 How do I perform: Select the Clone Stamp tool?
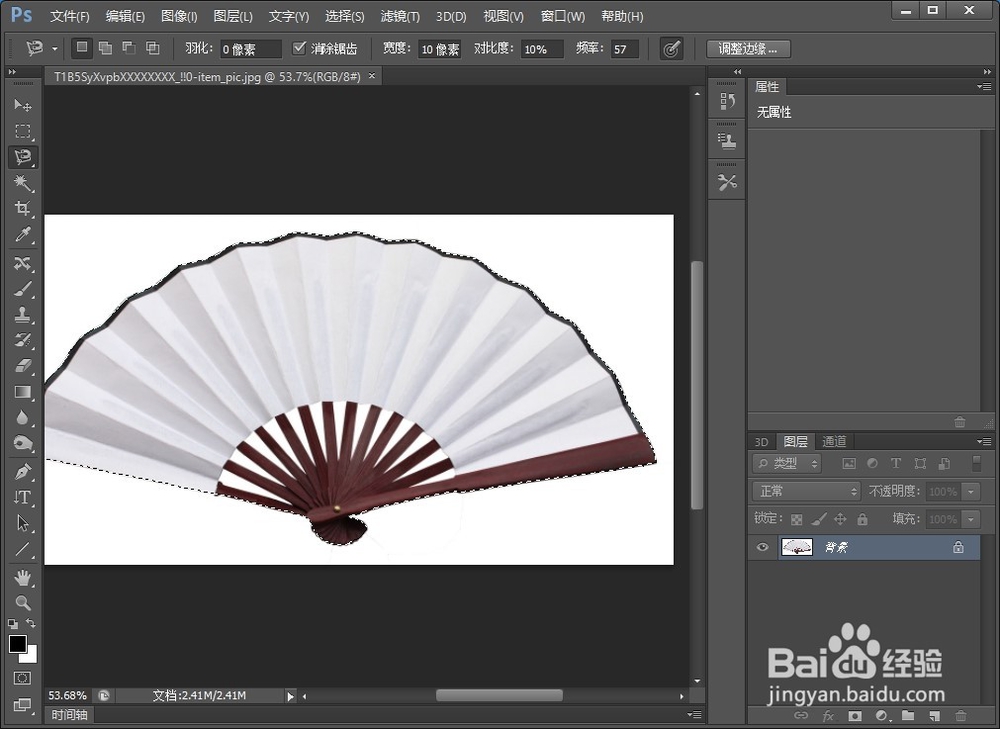point(23,313)
